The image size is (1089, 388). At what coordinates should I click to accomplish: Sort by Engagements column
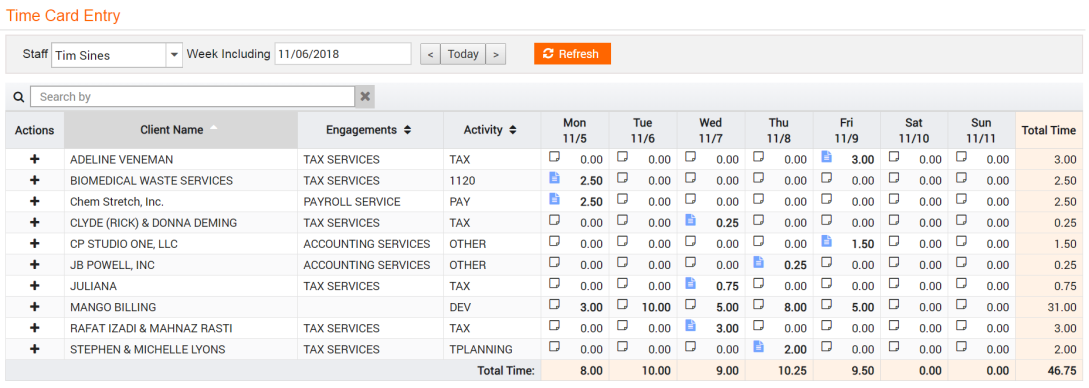tap(370, 130)
